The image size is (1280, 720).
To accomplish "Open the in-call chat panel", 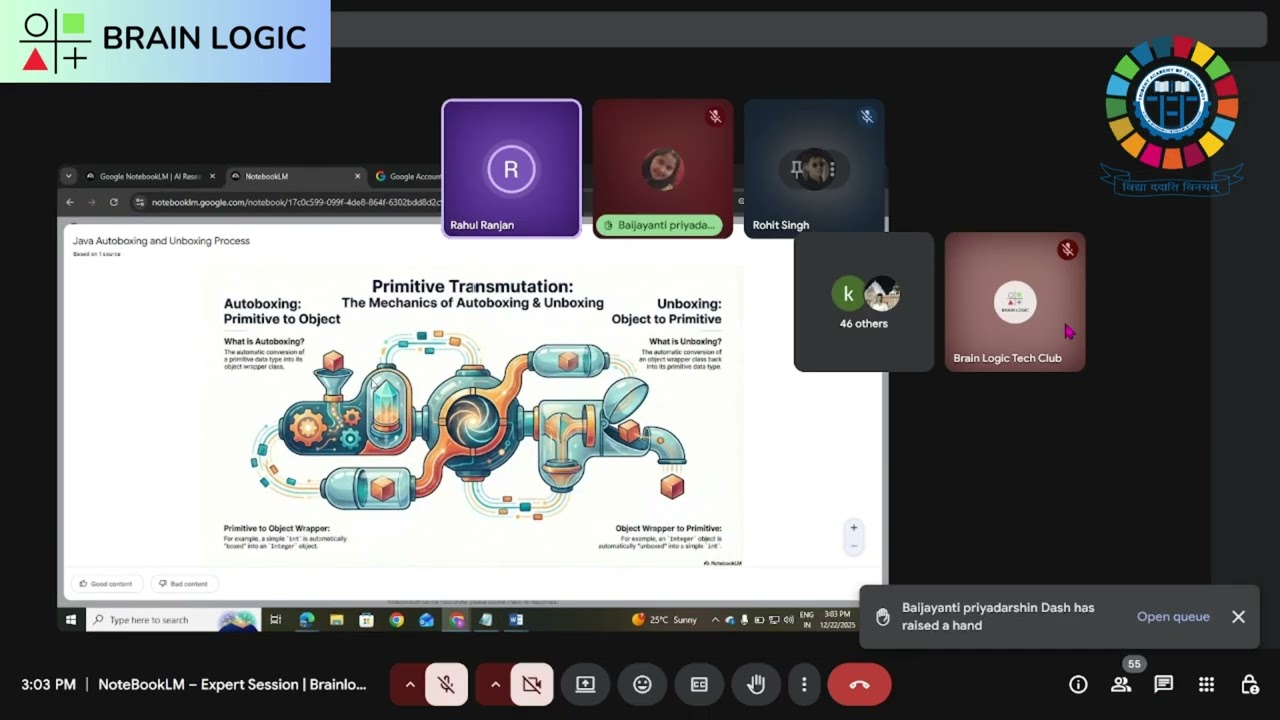I will click(1164, 685).
